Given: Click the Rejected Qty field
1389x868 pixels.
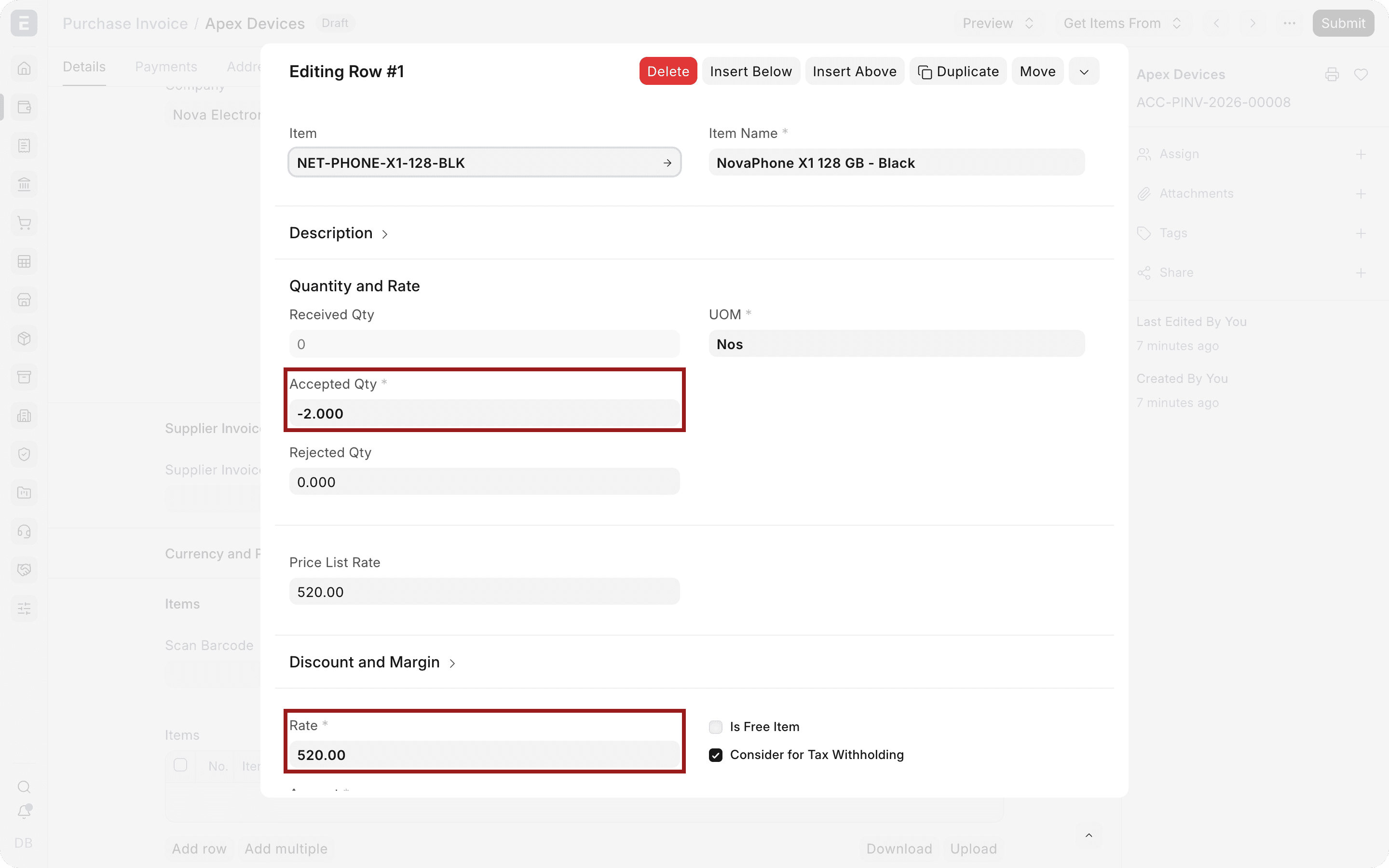Looking at the screenshot, I should pos(484,482).
